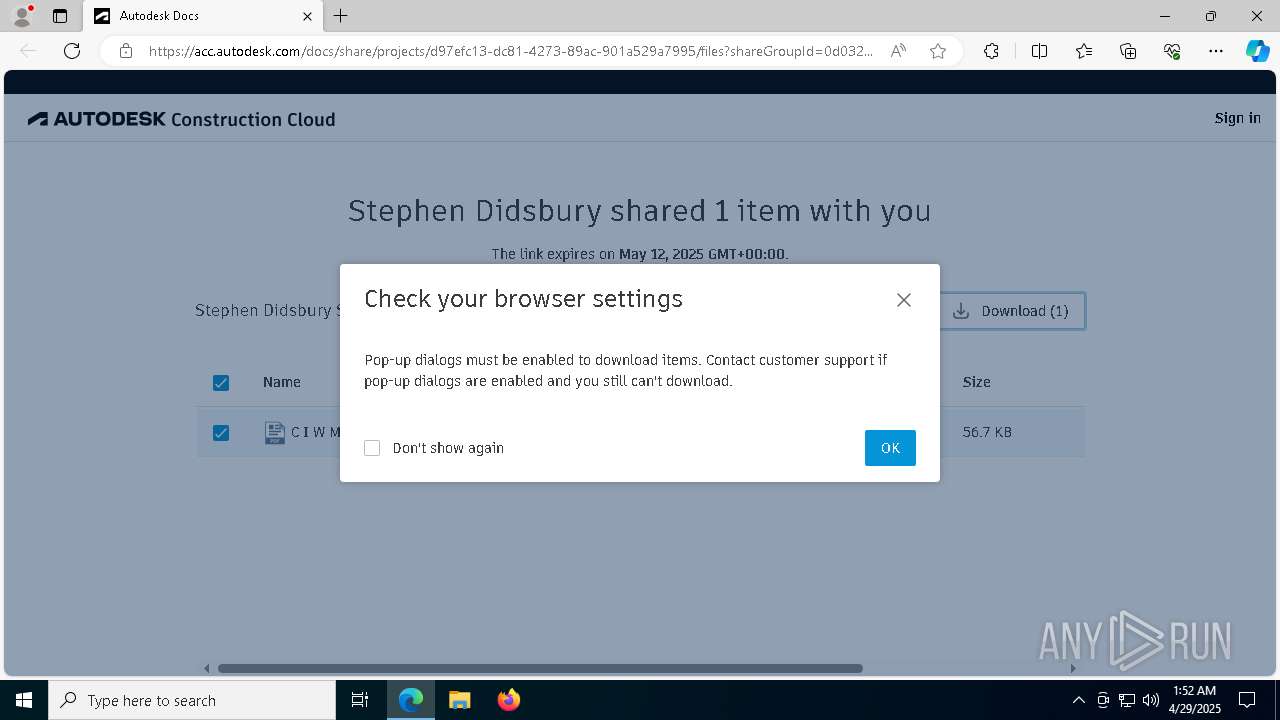
Task: Open the Windows Start menu
Action: click(x=24, y=700)
